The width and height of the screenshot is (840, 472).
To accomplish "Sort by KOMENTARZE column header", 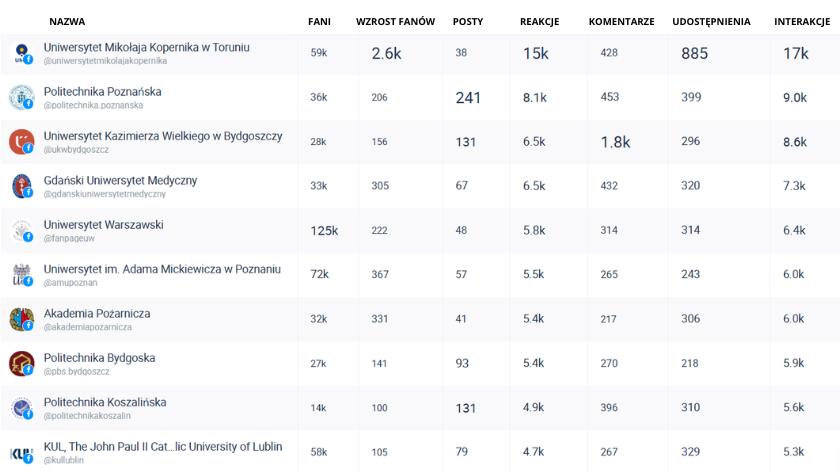I will pyautogui.click(x=621, y=21).
